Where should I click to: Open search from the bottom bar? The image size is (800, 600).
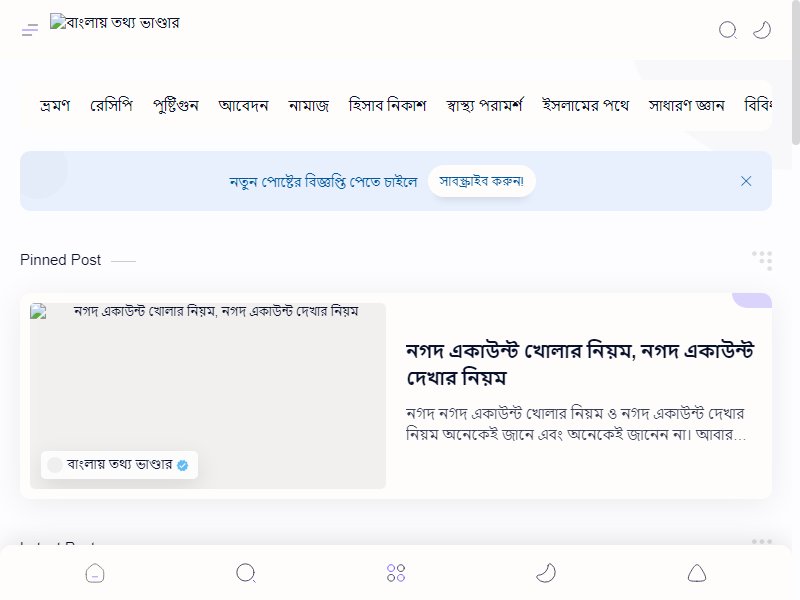[x=246, y=572]
